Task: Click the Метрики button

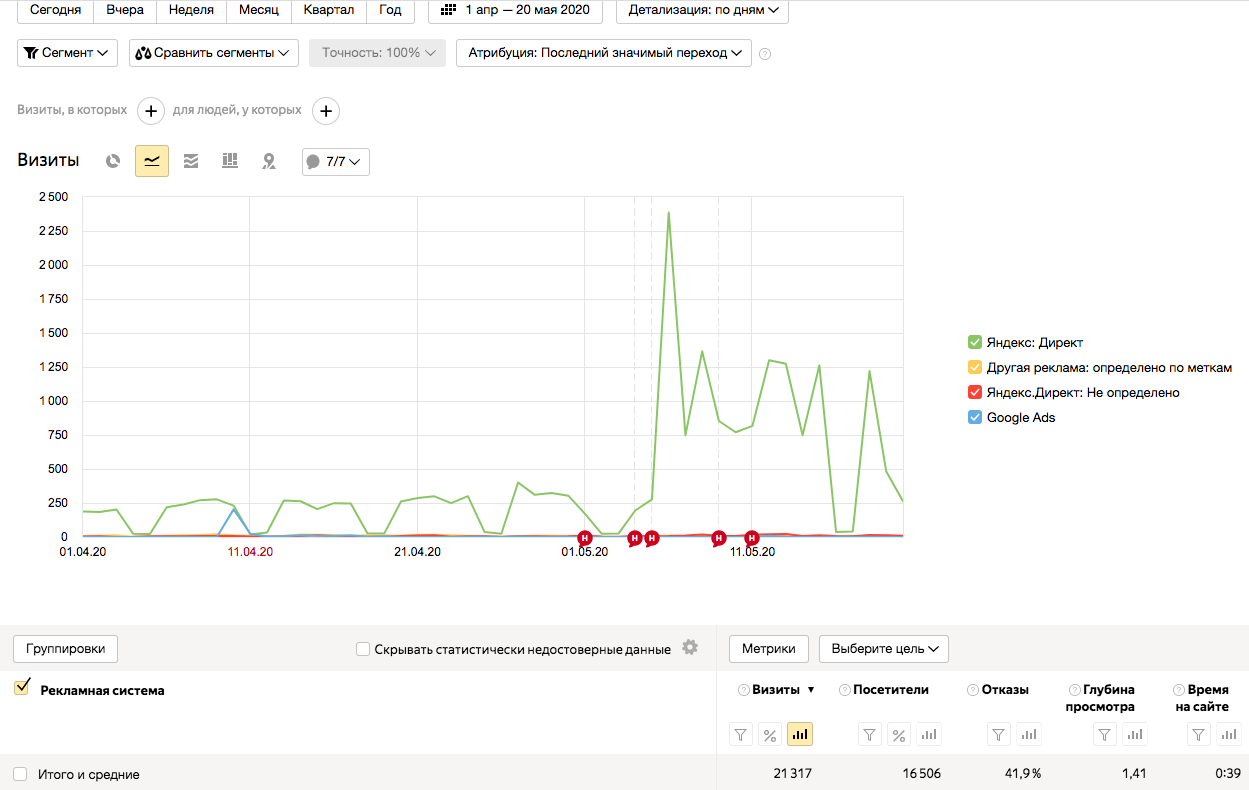Action: tap(768, 649)
